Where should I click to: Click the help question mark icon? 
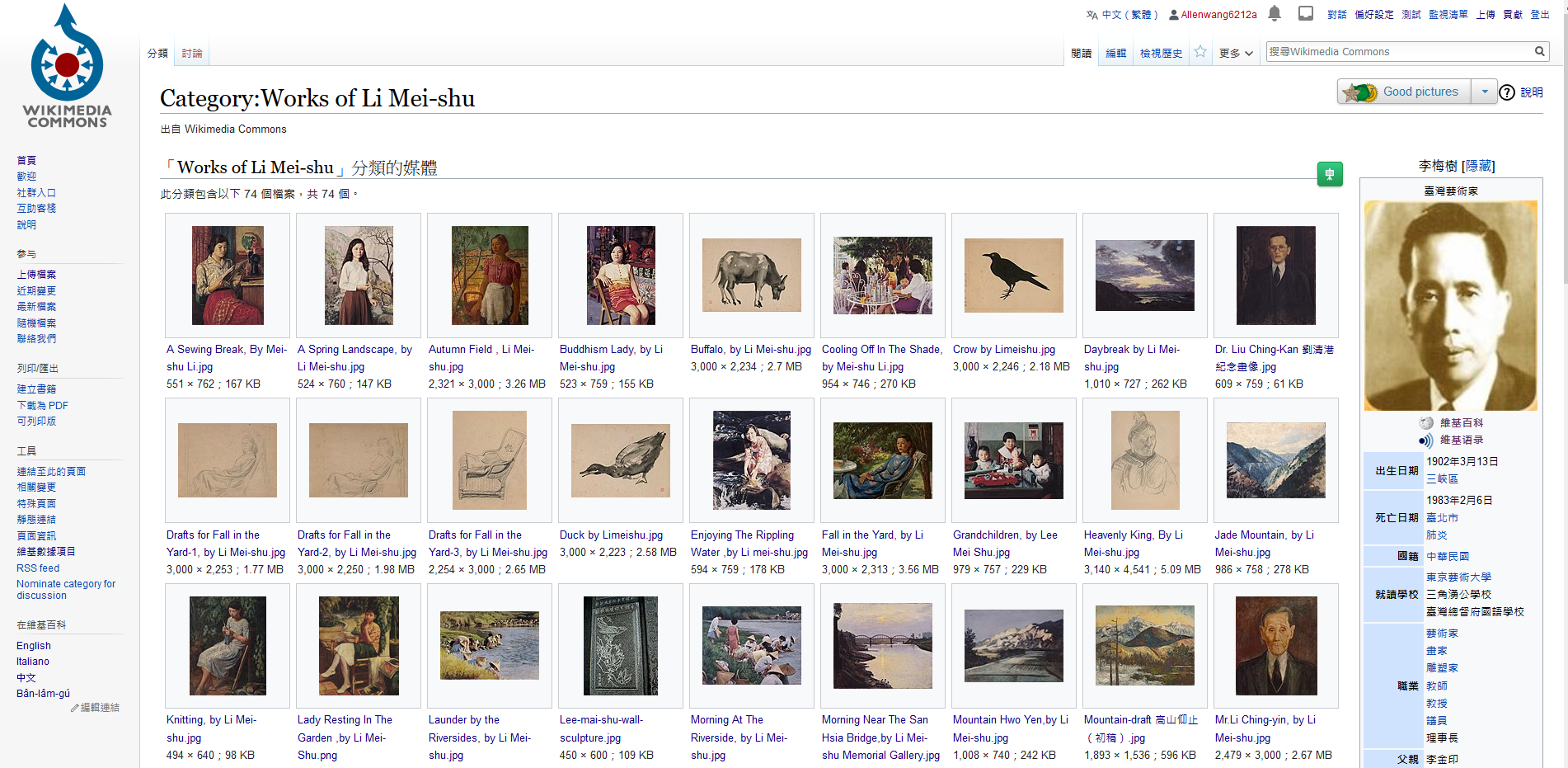(1507, 92)
